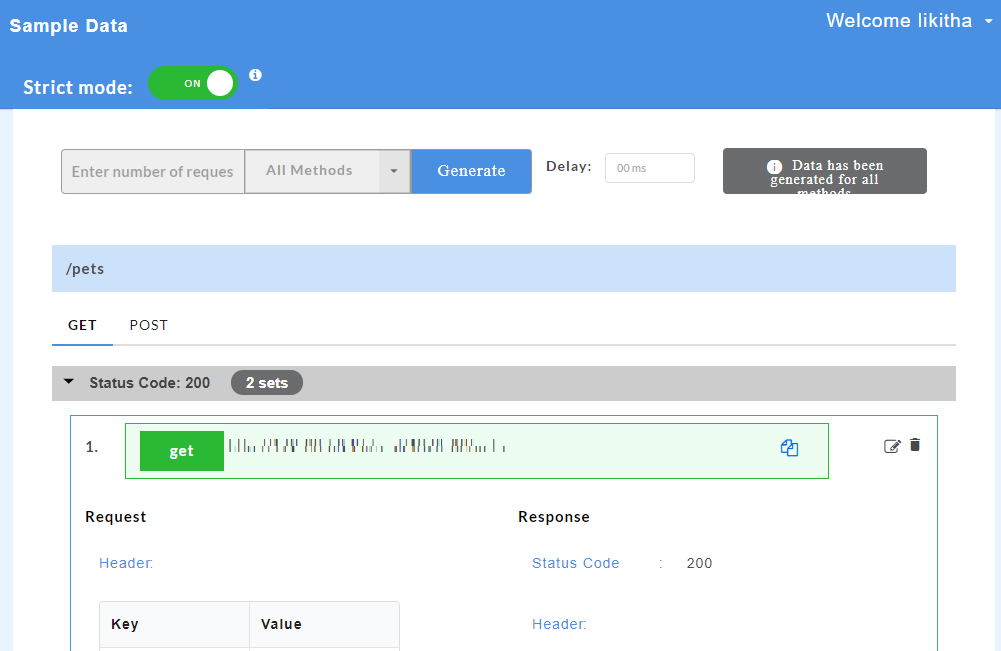Click the Status Code link under Response
The width and height of the screenshot is (1001, 651).
tap(575, 563)
